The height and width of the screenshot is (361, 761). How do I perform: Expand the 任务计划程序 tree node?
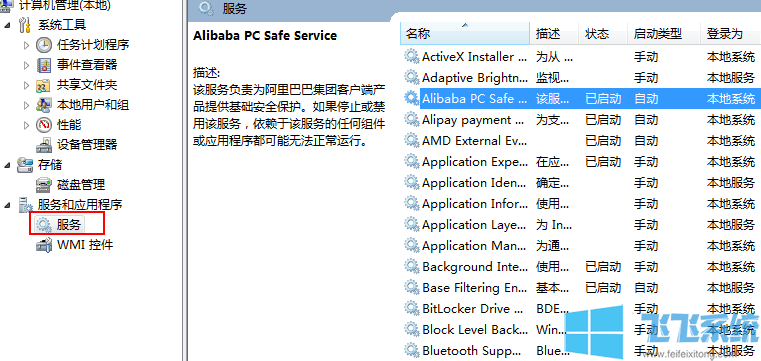(x=27, y=45)
